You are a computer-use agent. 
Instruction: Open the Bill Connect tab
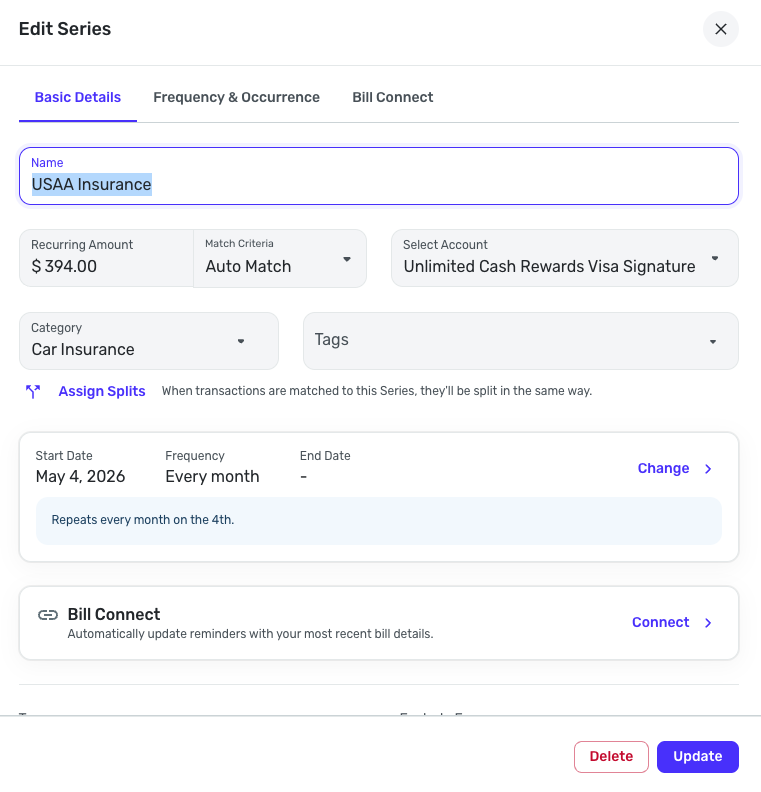(x=393, y=98)
